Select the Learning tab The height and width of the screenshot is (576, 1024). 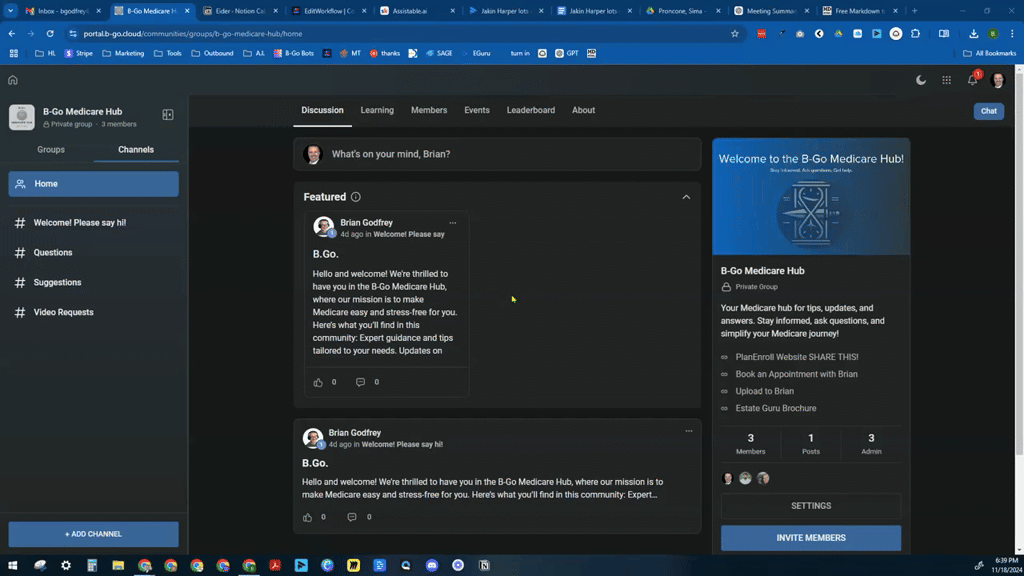tap(377, 110)
